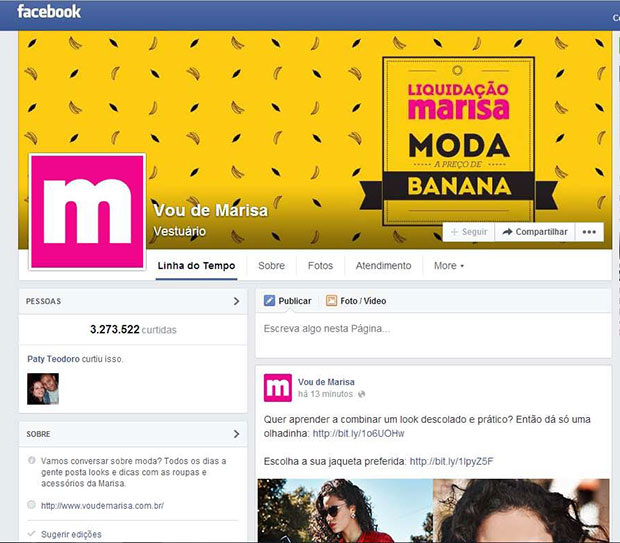Image resolution: width=620 pixels, height=543 pixels.
Task: Open Paty Teodoro's profile photo thumbnail
Action: tap(43, 388)
